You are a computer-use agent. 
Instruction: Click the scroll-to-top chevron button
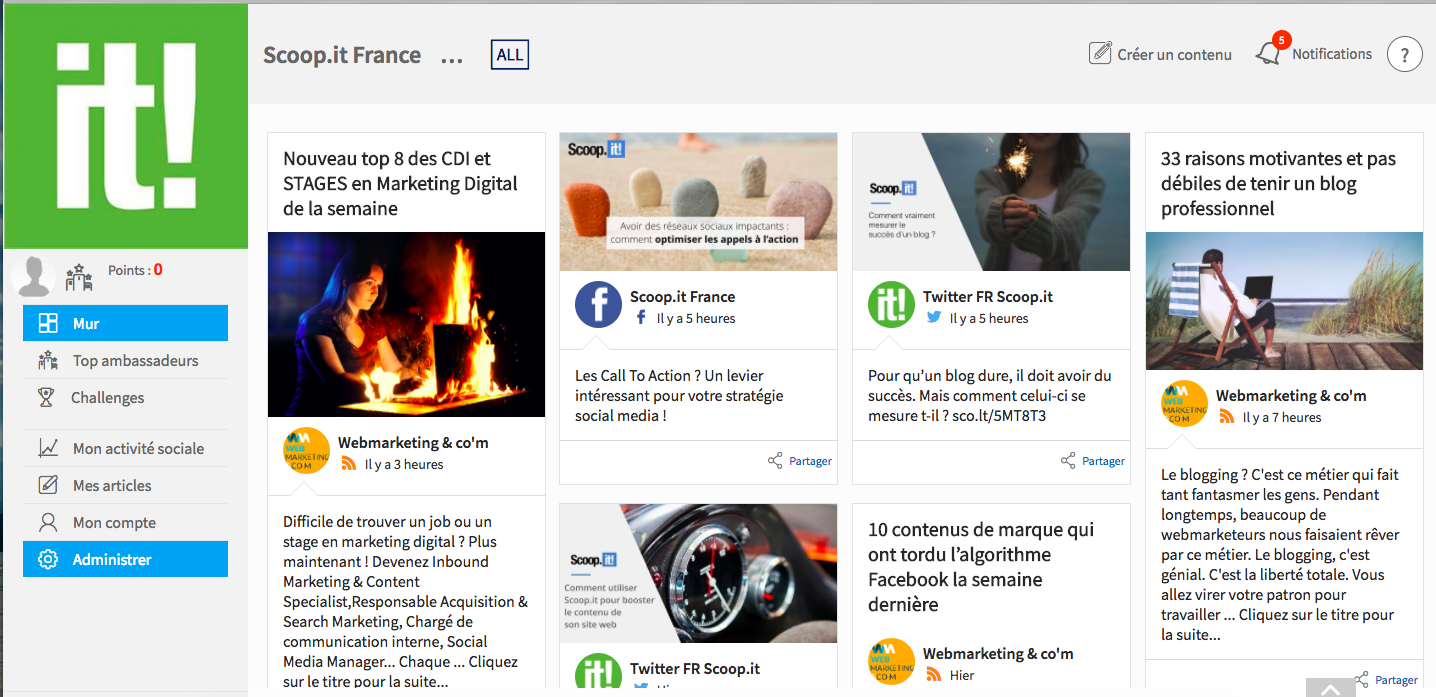point(1330,688)
